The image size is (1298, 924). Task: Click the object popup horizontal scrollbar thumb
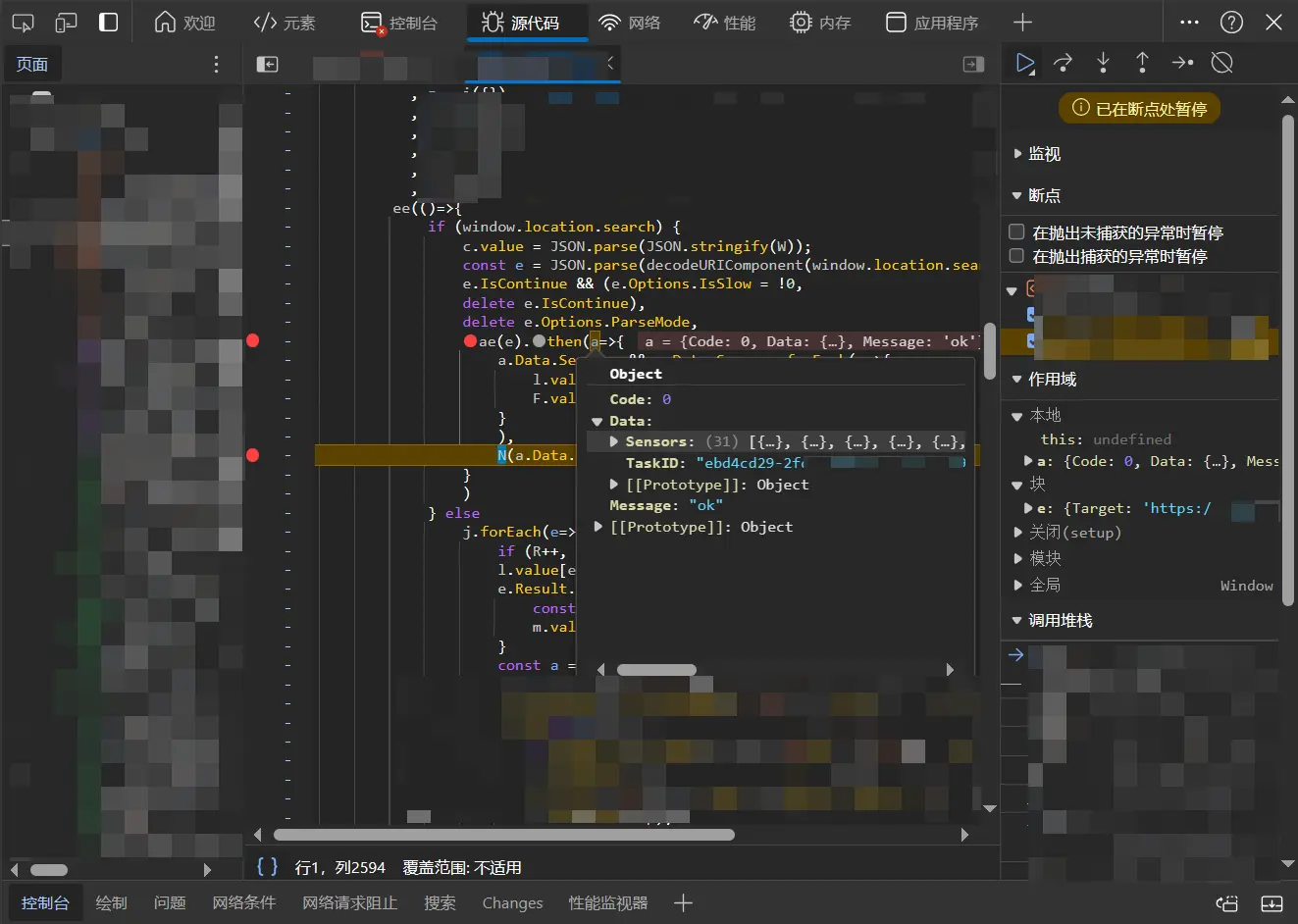656,670
